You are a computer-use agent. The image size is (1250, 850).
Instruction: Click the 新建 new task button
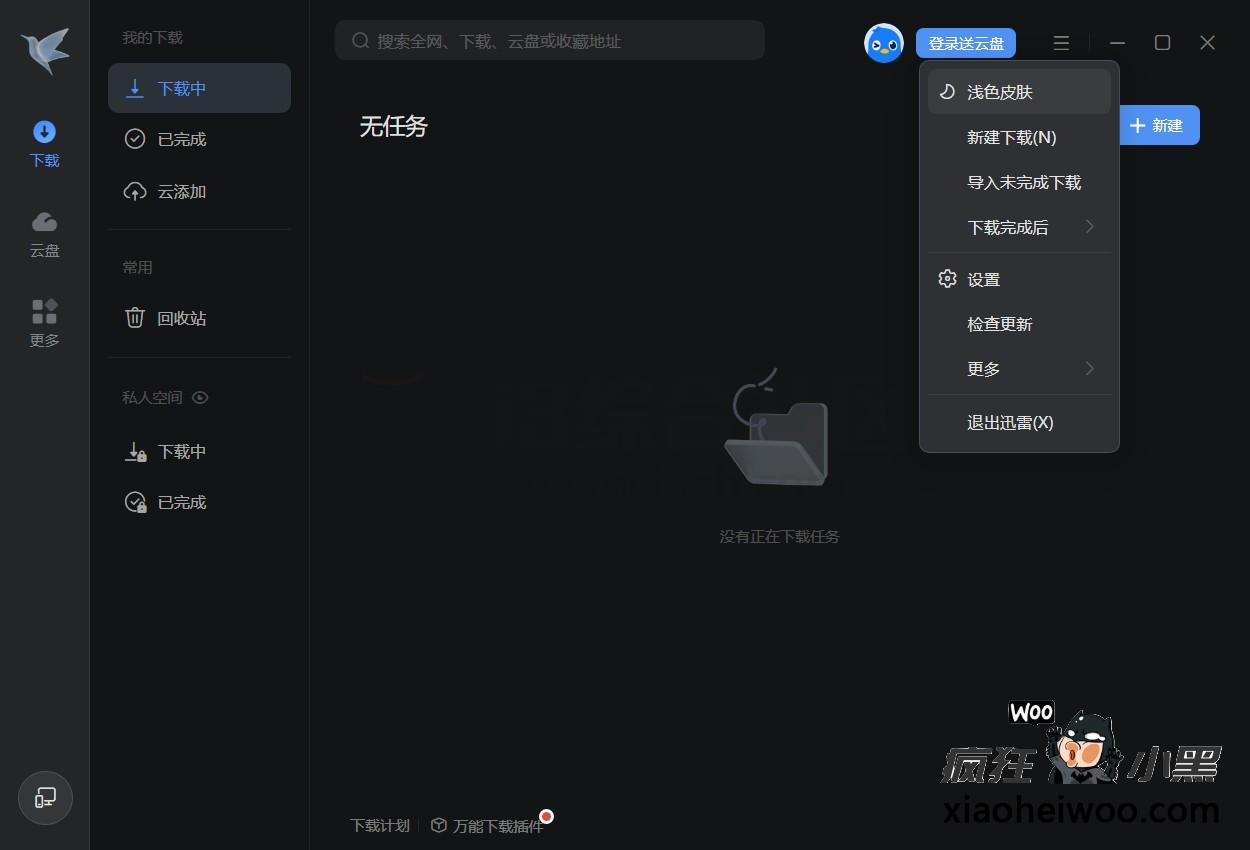point(1159,125)
